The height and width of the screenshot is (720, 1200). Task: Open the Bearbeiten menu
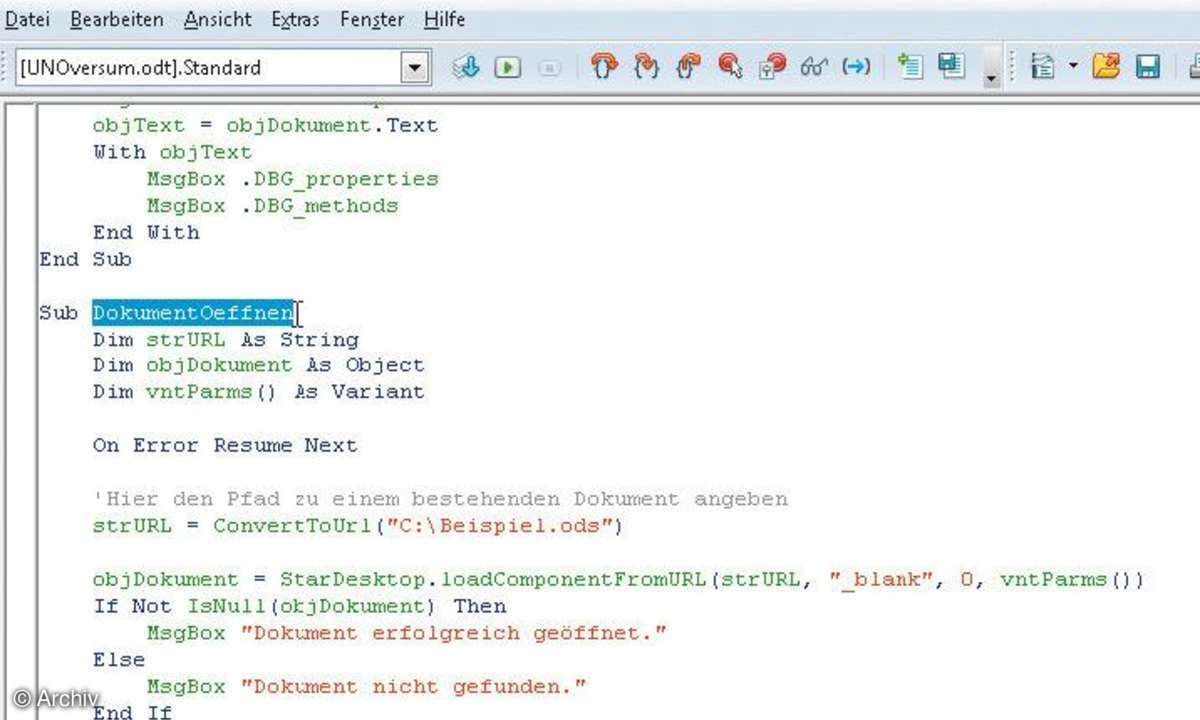(x=117, y=19)
